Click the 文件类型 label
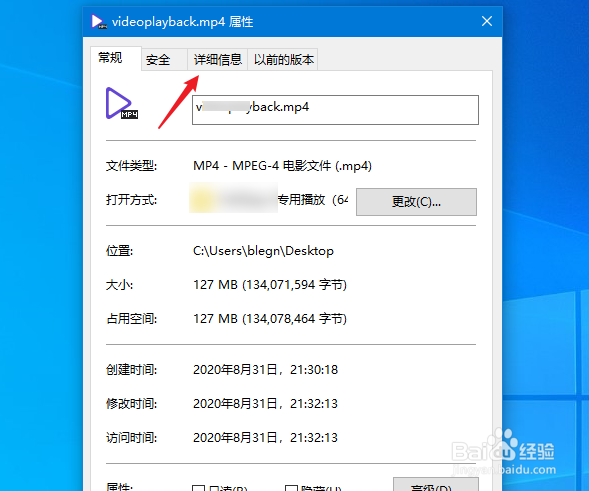The image size is (589, 491). point(131,166)
